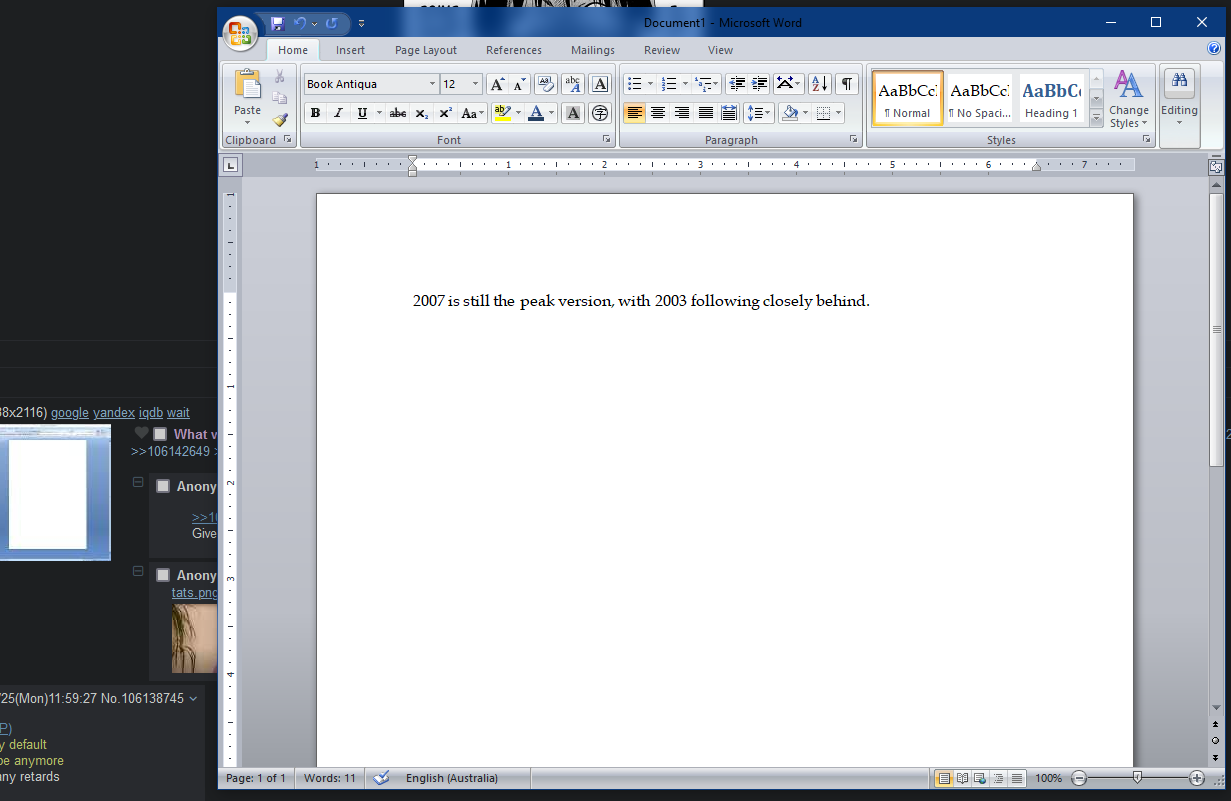This screenshot has height=801, width=1231.
Task: Align text to the right
Action: tap(682, 113)
